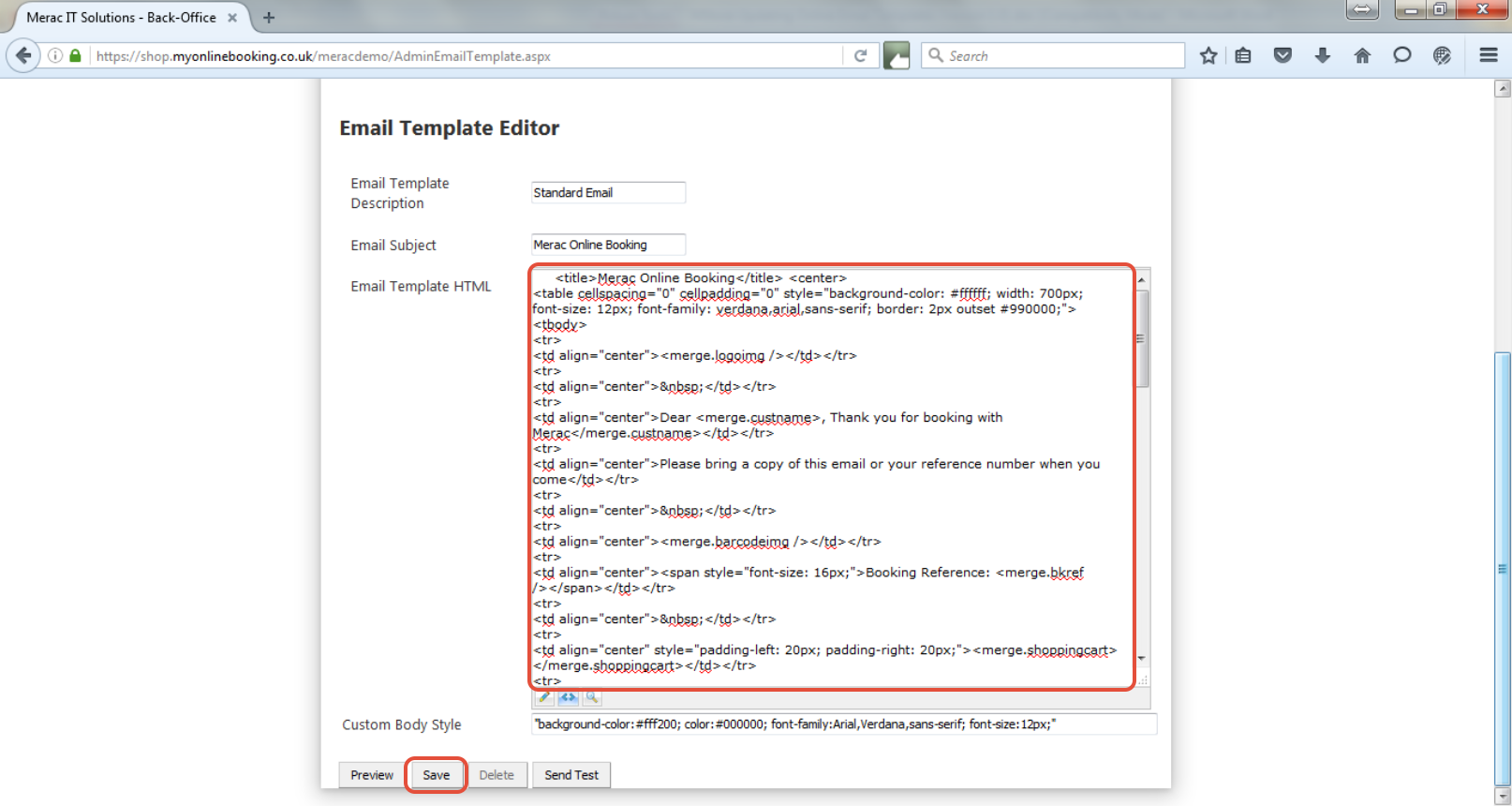
Task: Click the Booking Reference text in the HTML
Action: coord(926,573)
